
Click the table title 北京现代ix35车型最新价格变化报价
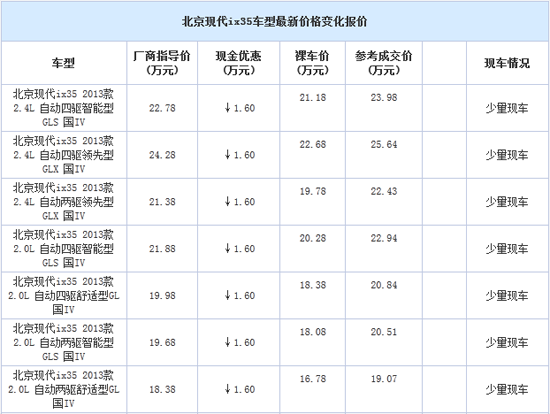point(274,22)
